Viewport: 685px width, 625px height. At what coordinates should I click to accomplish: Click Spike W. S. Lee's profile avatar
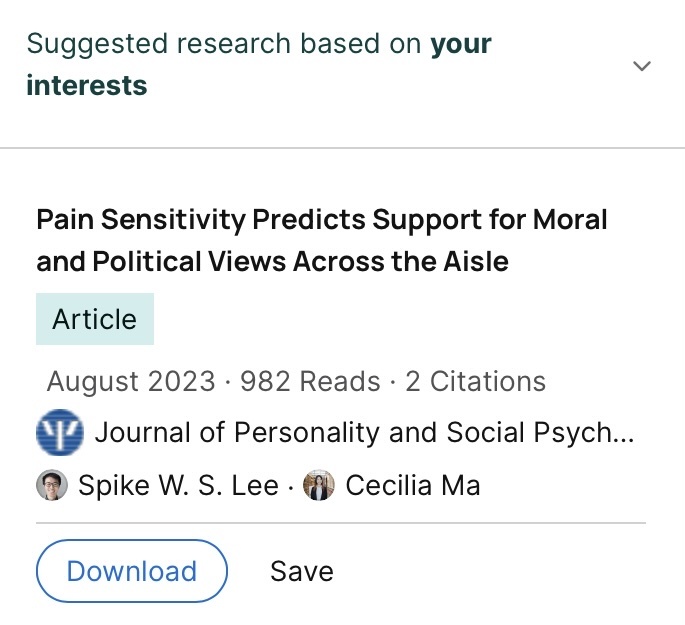point(52,485)
